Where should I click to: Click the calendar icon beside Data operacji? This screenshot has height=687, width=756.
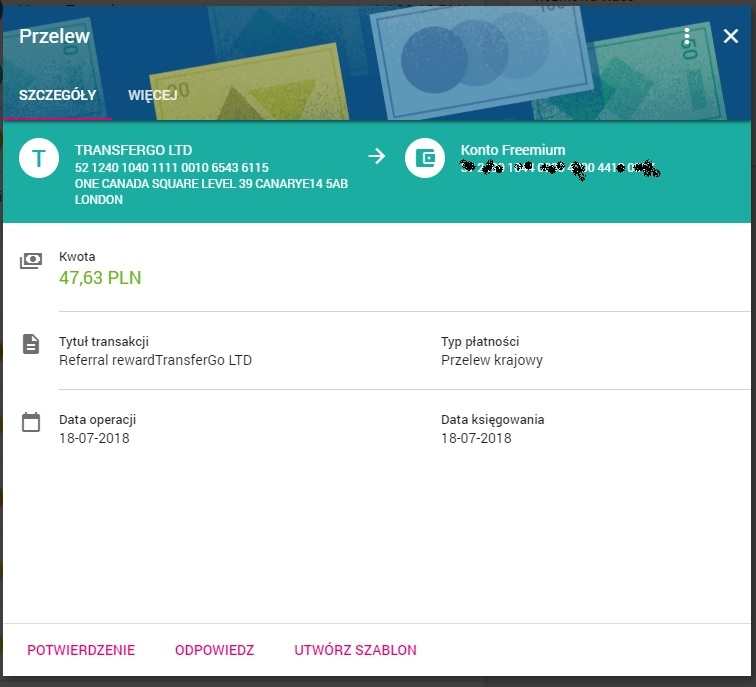[x=31, y=422]
